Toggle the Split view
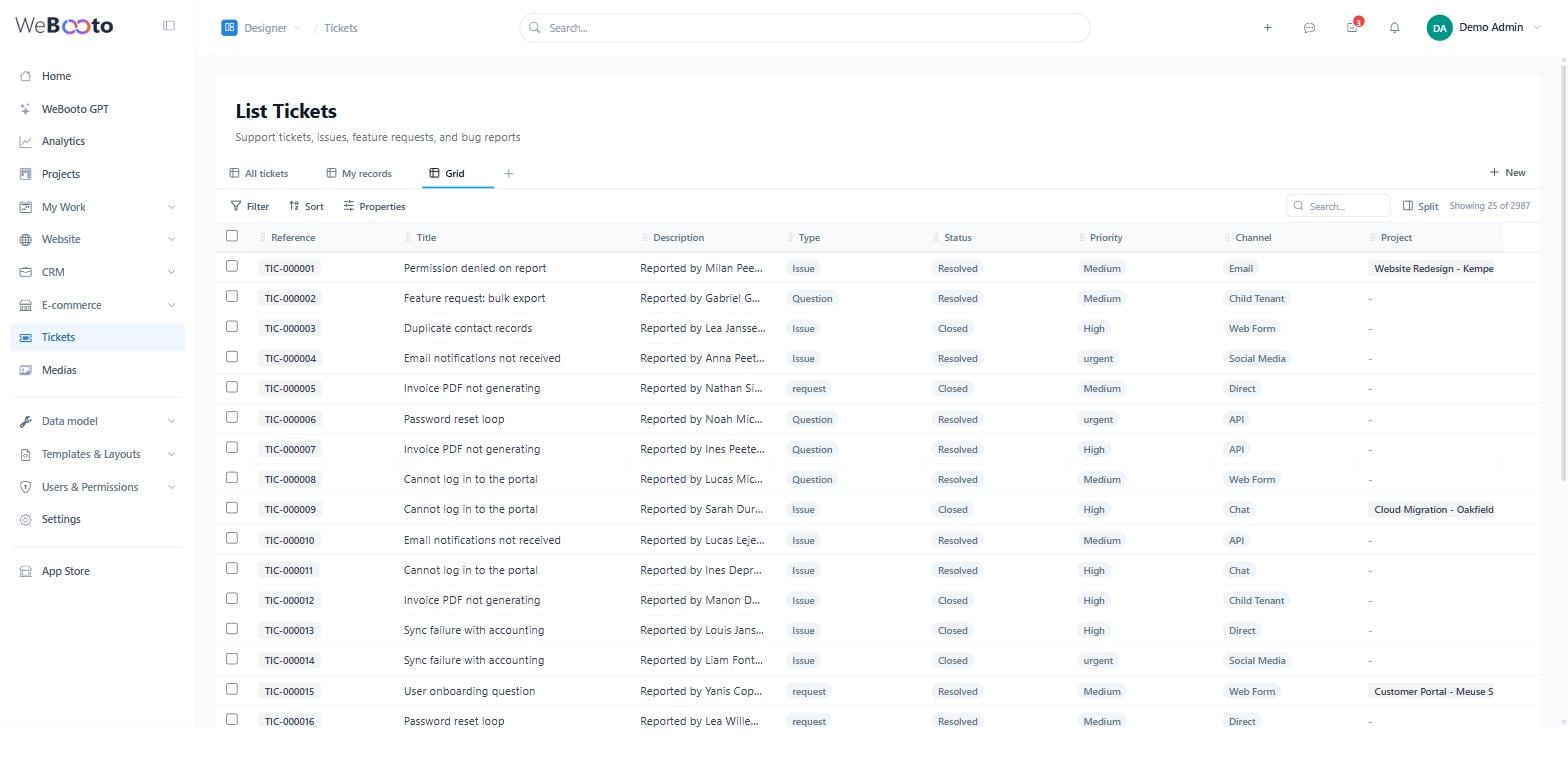 tap(1420, 206)
